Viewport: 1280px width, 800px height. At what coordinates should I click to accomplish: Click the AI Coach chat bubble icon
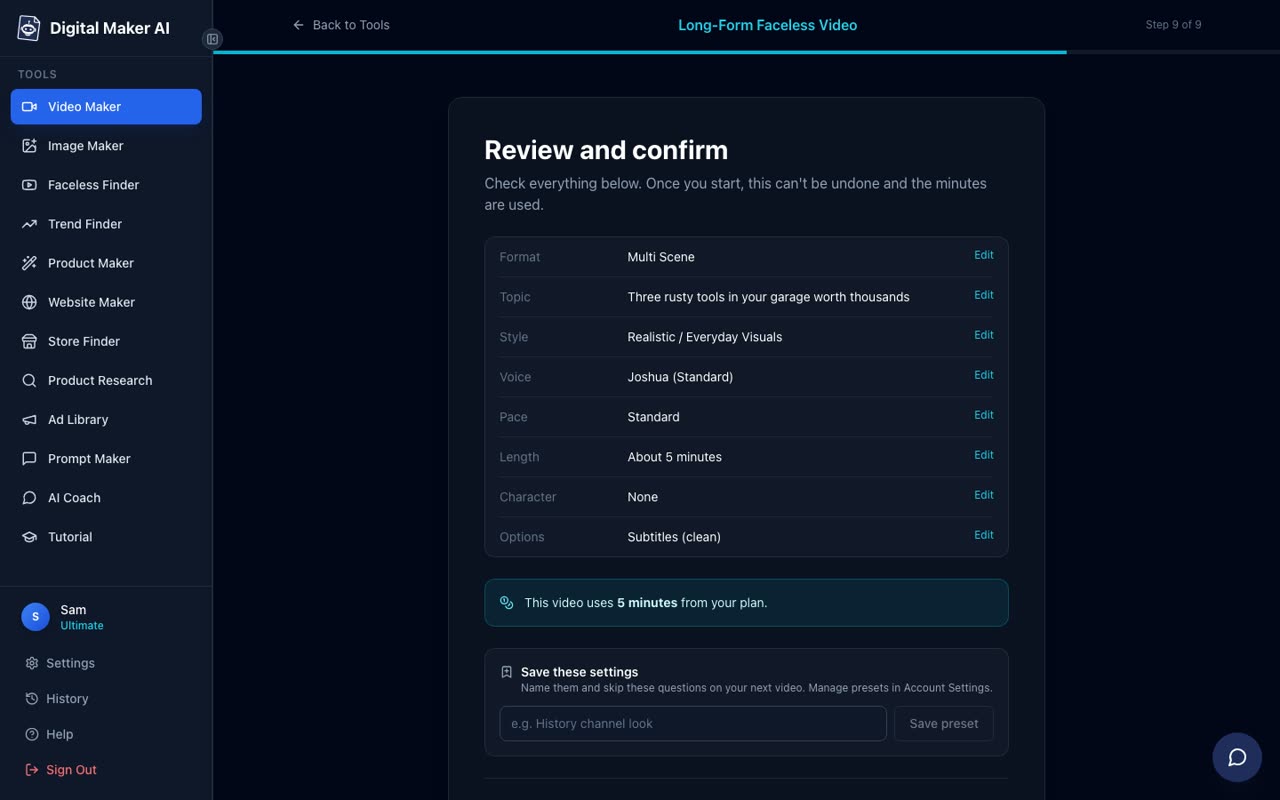[x=29, y=497]
